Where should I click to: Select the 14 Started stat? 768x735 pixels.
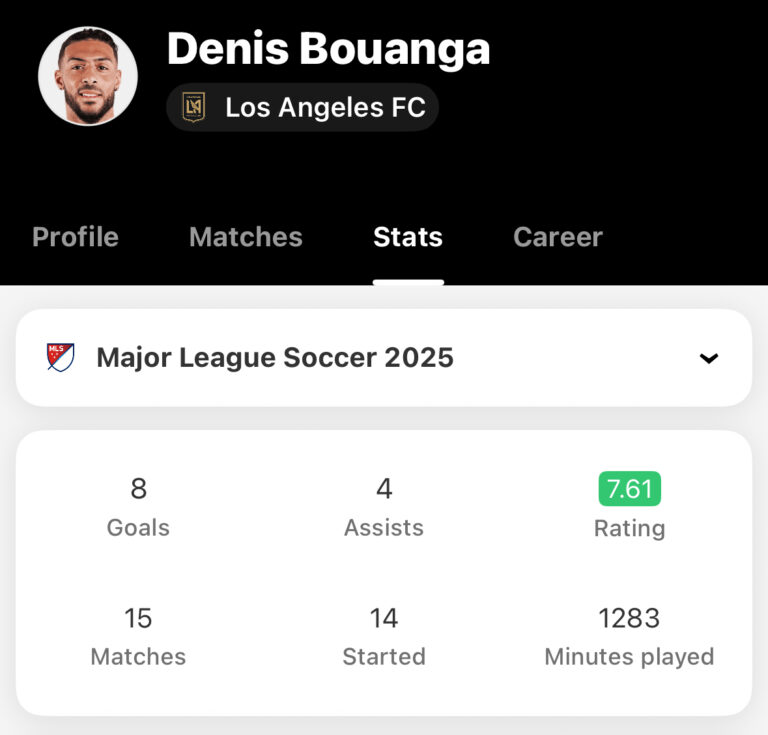click(384, 635)
